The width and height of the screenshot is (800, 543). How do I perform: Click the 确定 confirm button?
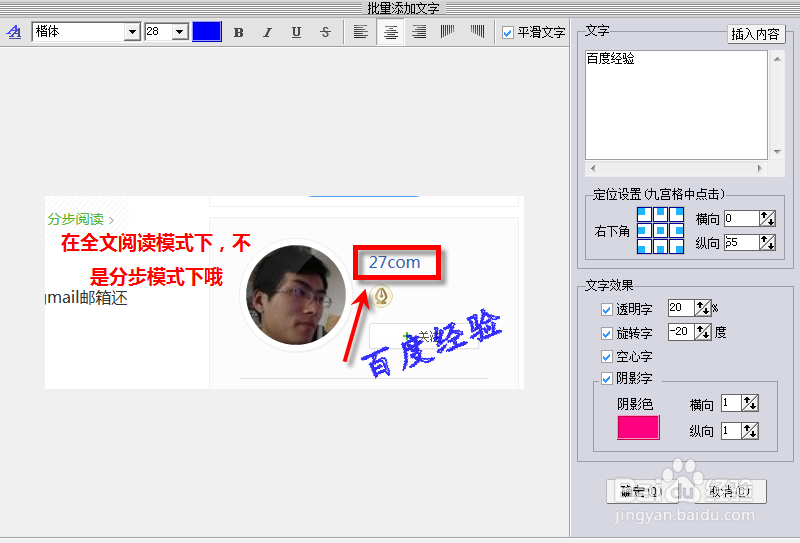tap(642, 491)
